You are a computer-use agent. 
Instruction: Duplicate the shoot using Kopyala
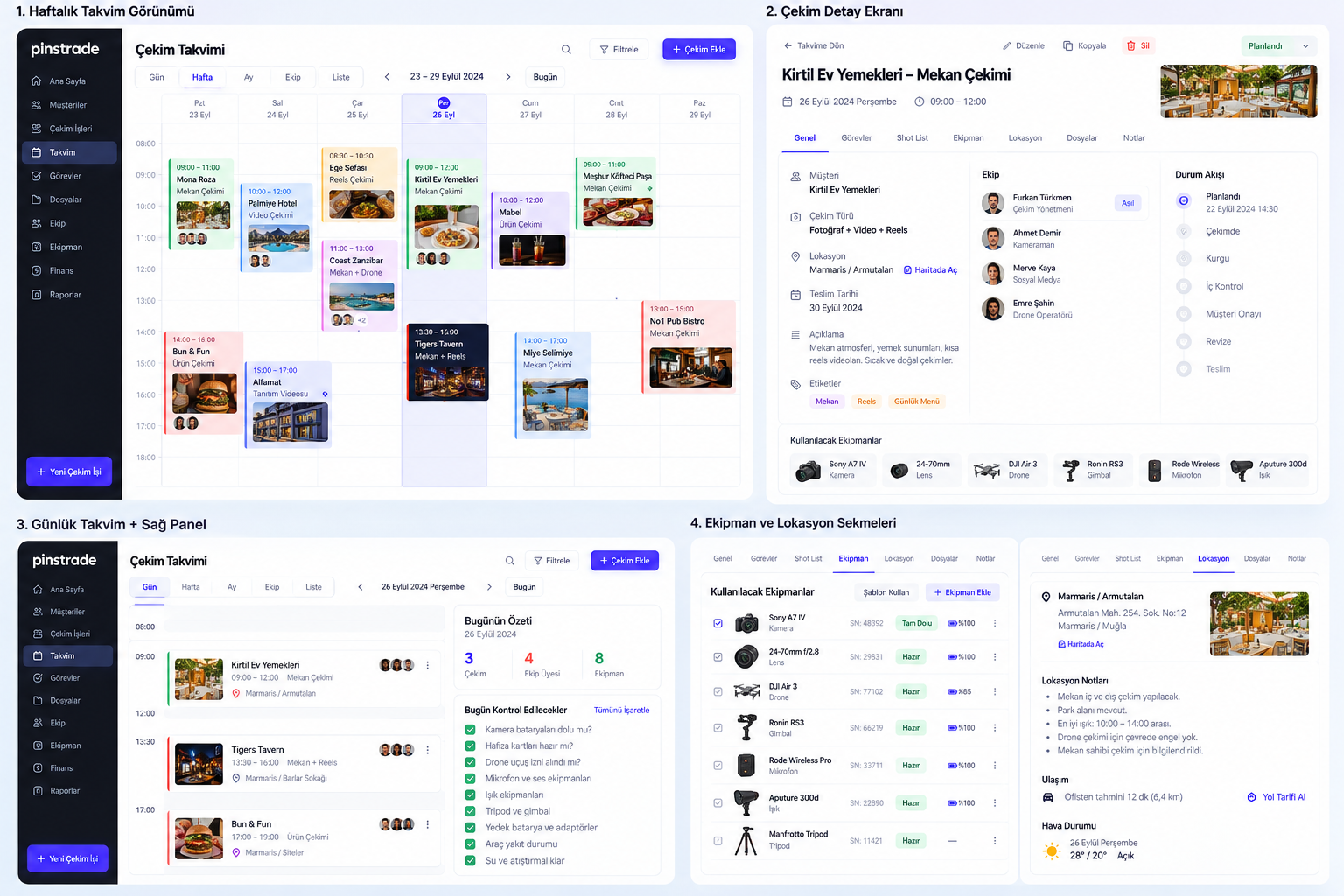(1085, 45)
